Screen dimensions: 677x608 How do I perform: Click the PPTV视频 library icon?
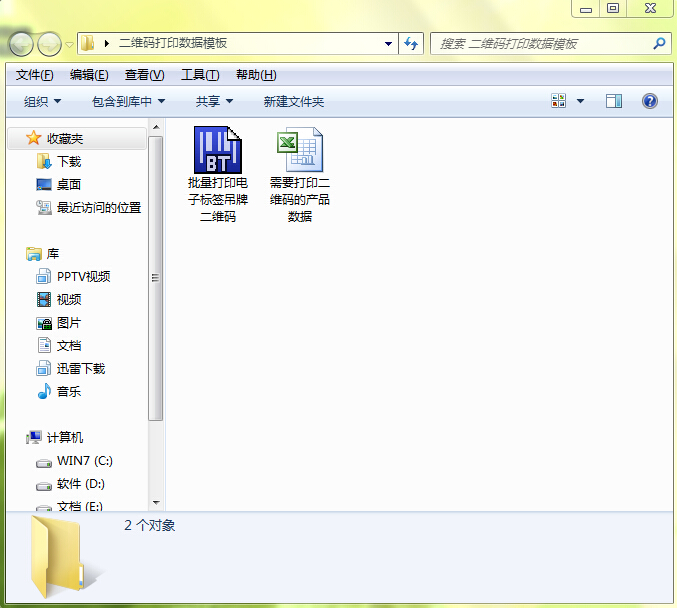pos(43,276)
